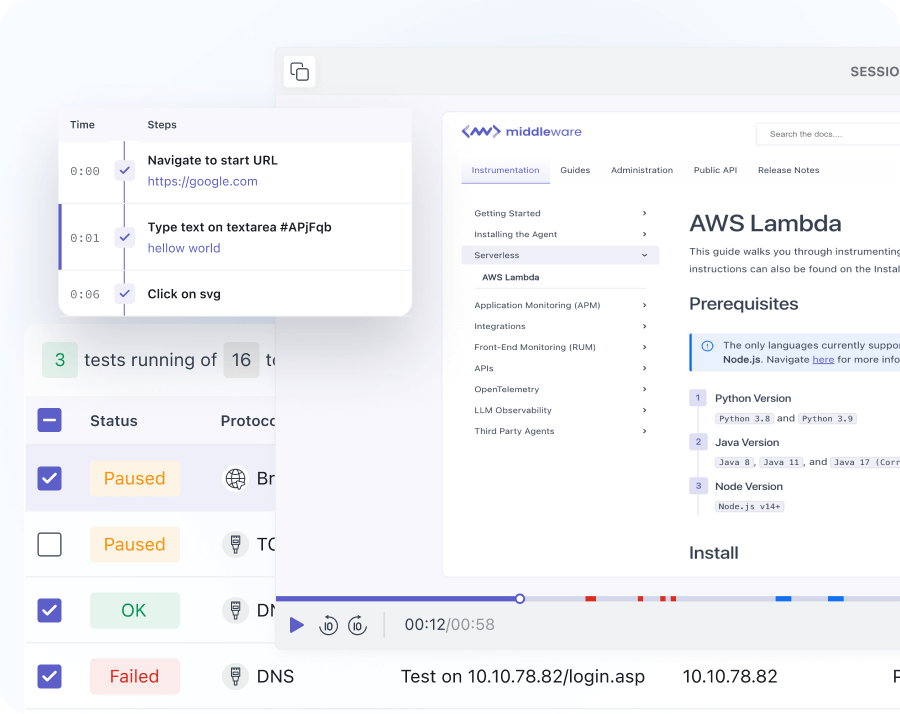Expand the Integrations sidebar section
Image resolution: width=900 pixels, height=714 pixels.
[644, 326]
